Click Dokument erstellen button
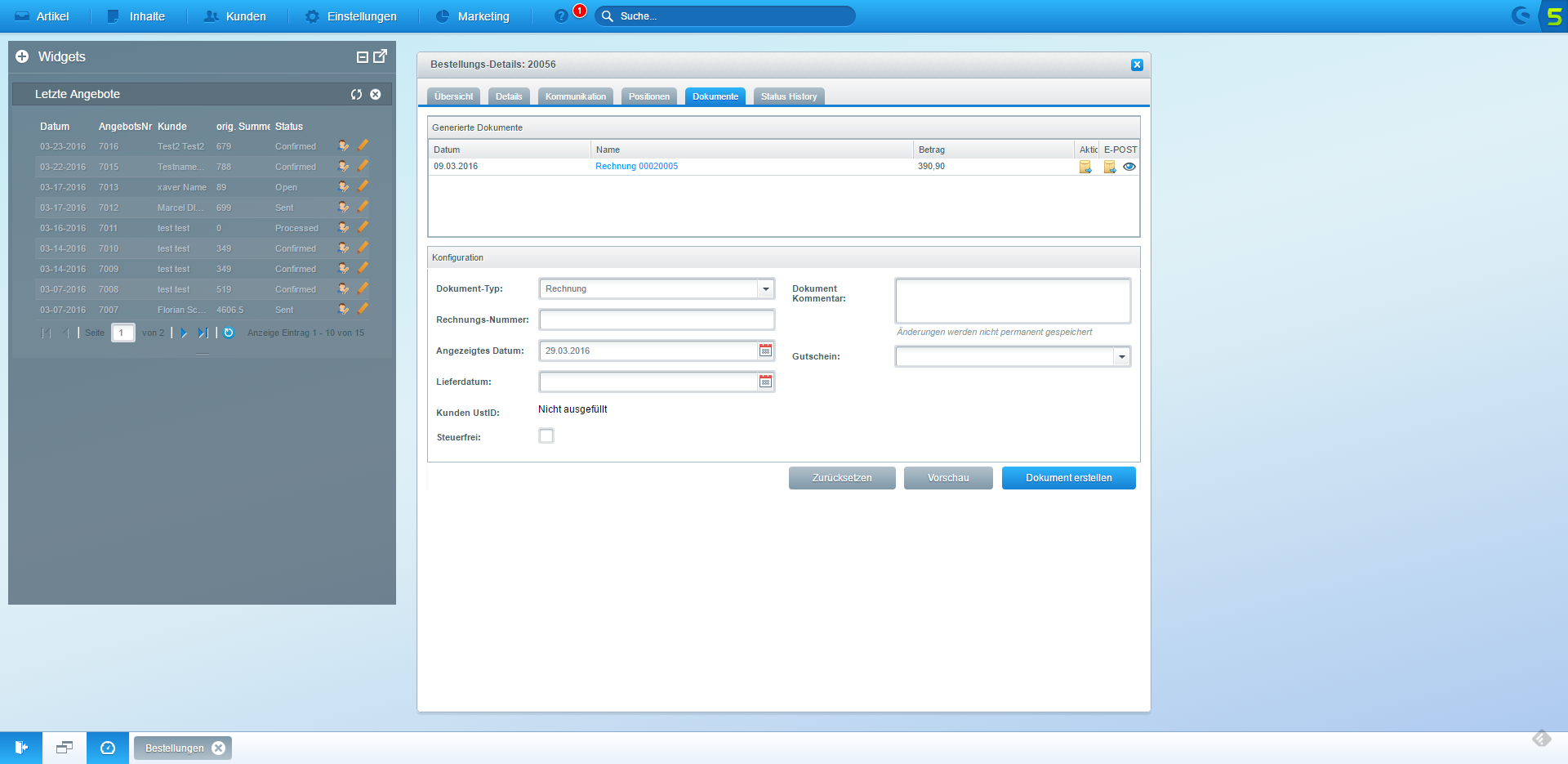Image resolution: width=1568 pixels, height=764 pixels. pyautogui.click(x=1069, y=478)
